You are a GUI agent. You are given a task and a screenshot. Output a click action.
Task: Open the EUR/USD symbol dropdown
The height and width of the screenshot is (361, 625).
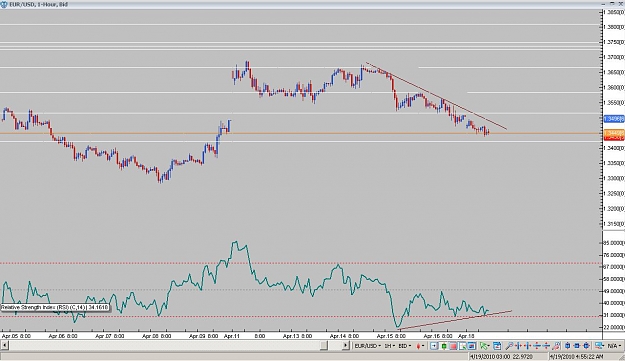[x=368, y=346]
